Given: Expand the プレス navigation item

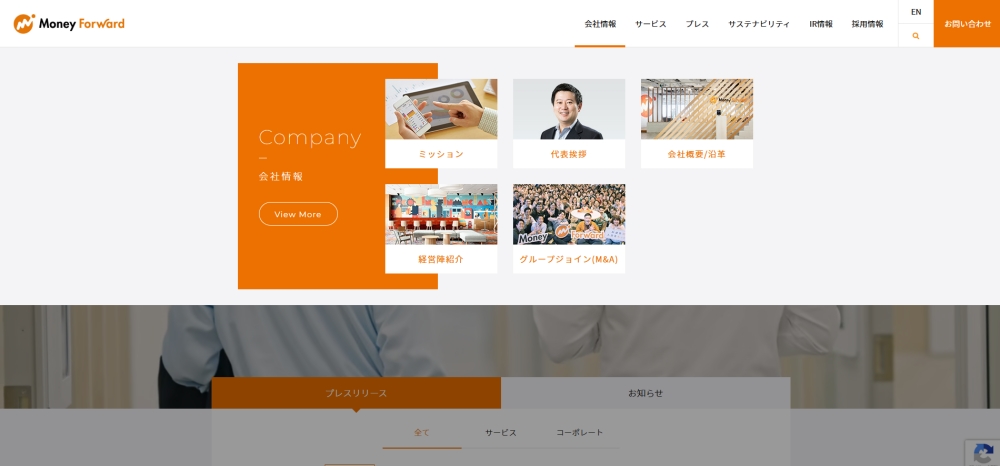Looking at the screenshot, I should [x=697, y=24].
